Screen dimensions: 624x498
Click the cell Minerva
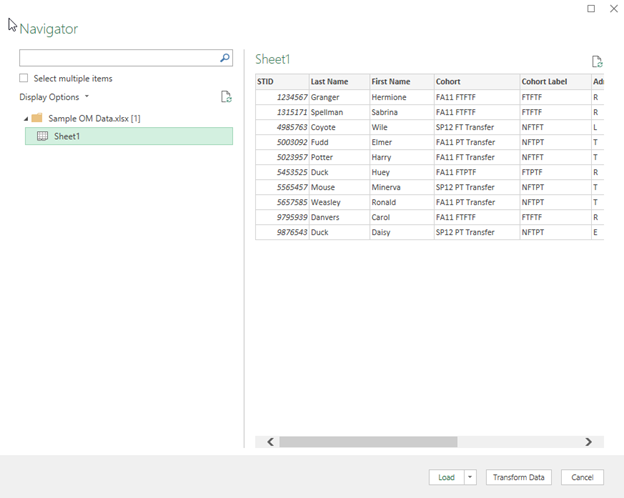pyautogui.click(x=402, y=187)
